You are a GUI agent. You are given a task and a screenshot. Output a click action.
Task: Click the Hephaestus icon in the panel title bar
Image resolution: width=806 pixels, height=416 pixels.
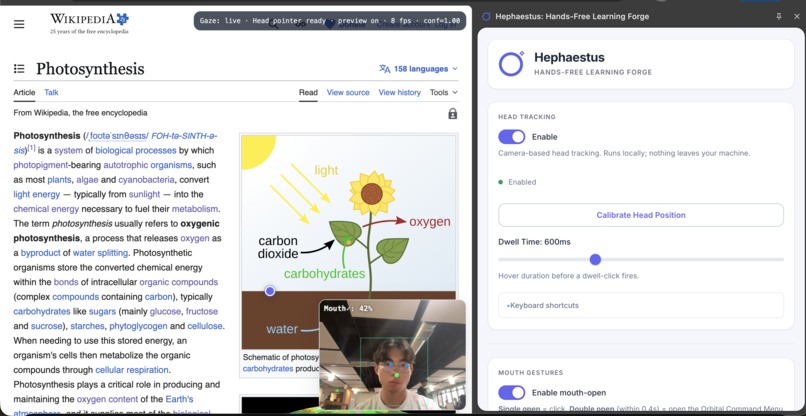tap(486, 16)
